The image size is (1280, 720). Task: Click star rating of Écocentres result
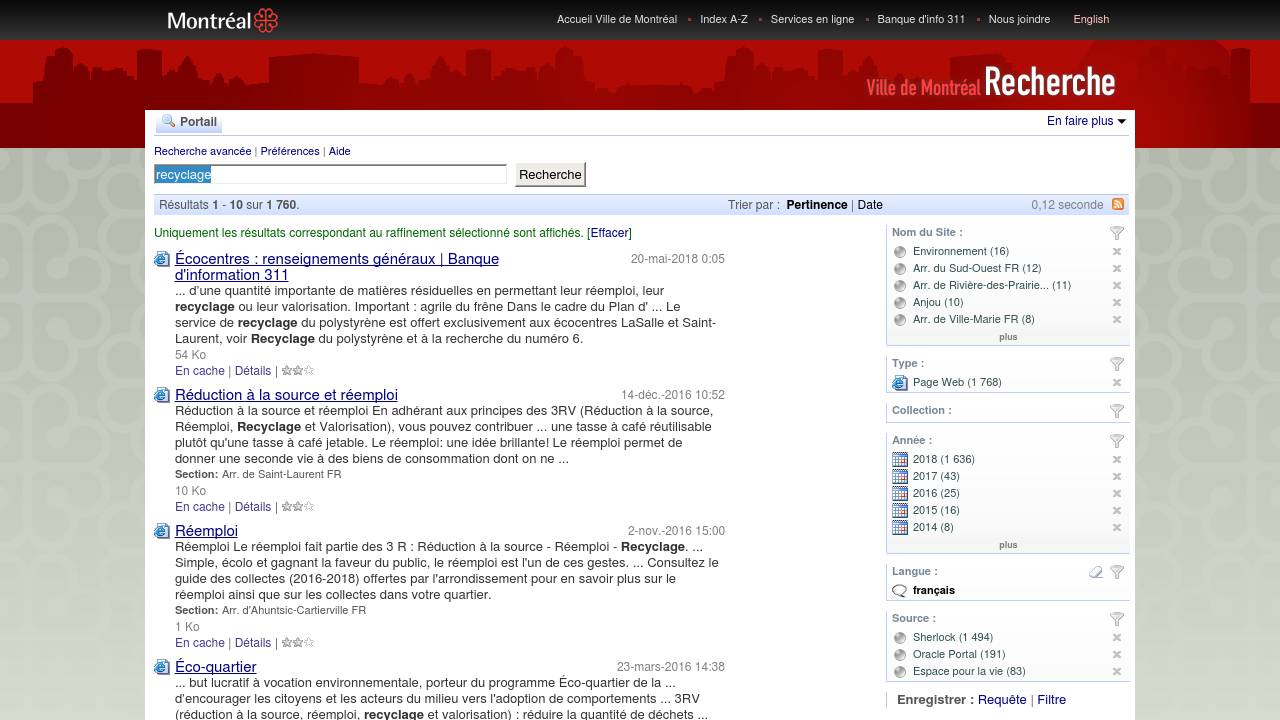298,371
